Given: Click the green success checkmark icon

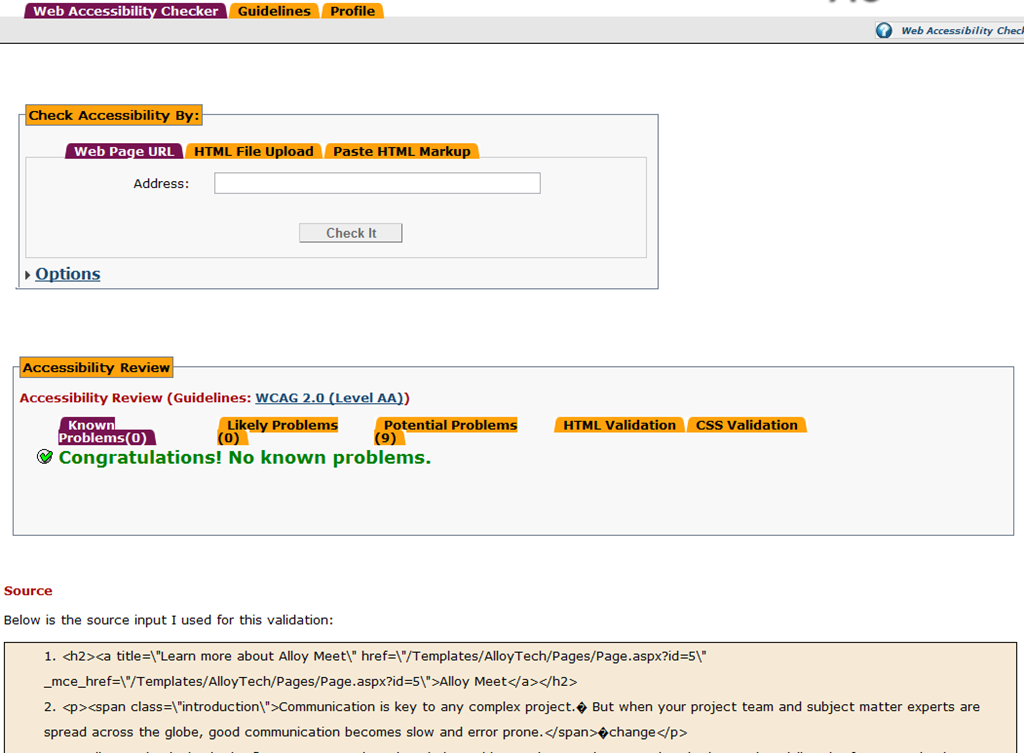Looking at the screenshot, I should [x=44, y=457].
